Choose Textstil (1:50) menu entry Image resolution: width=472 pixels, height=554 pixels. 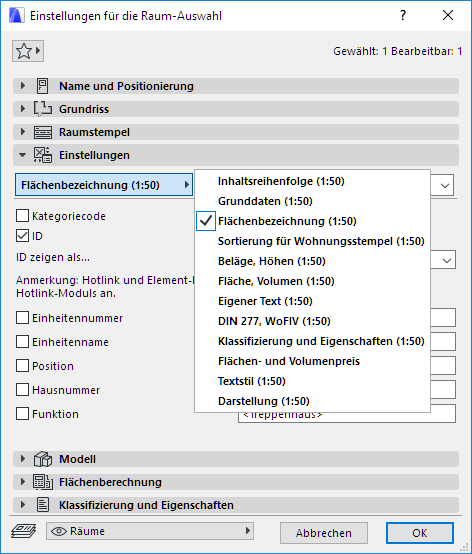312,381
